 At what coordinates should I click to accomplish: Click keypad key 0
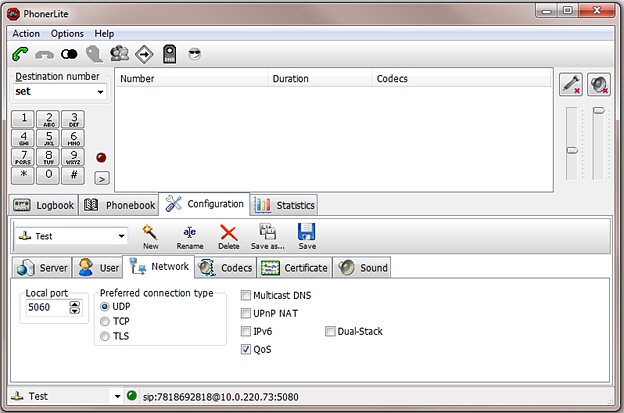click(48, 175)
